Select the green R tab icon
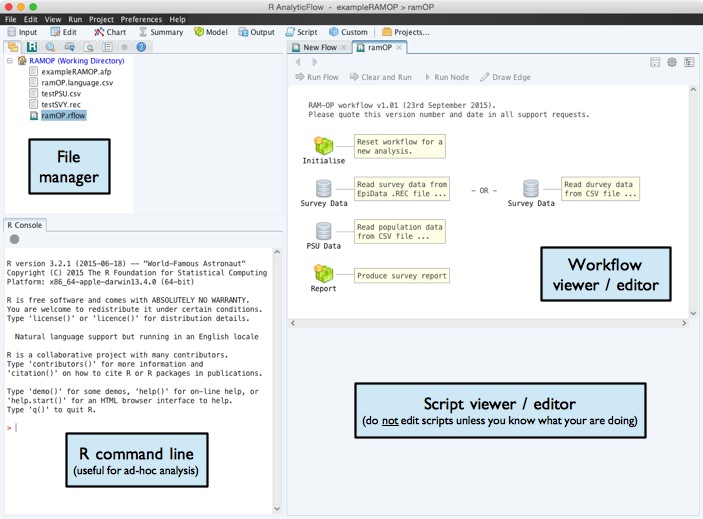This screenshot has height=519, width=703. [32, 47]
